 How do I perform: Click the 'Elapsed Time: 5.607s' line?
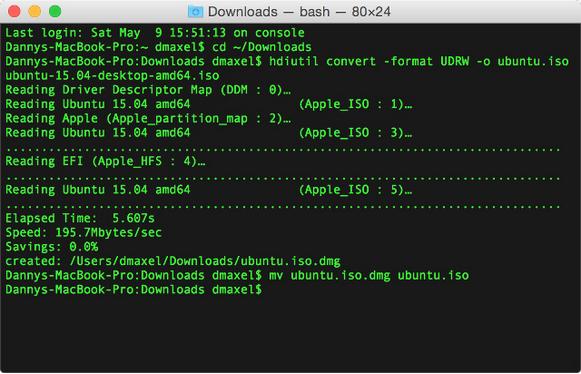(80, 218)
